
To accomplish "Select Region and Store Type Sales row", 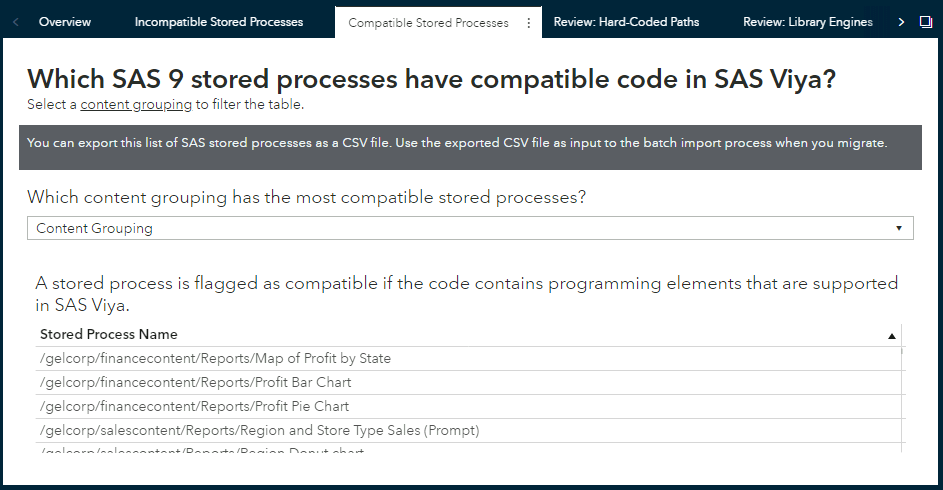I will coord(259,430).
